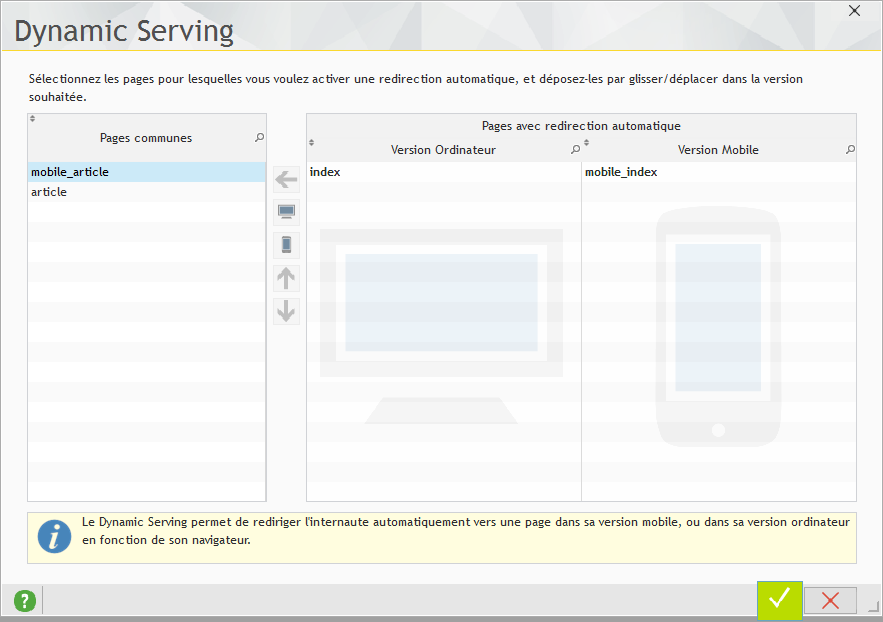Open search in Version Mobile column

tap(850, 150)
